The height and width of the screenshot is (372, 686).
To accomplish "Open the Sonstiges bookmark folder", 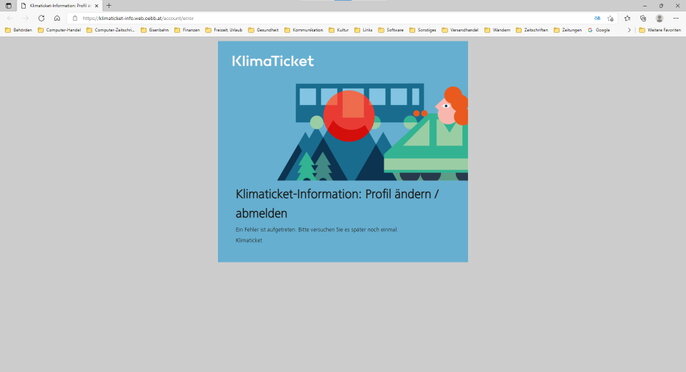I will tap(423, 30).
